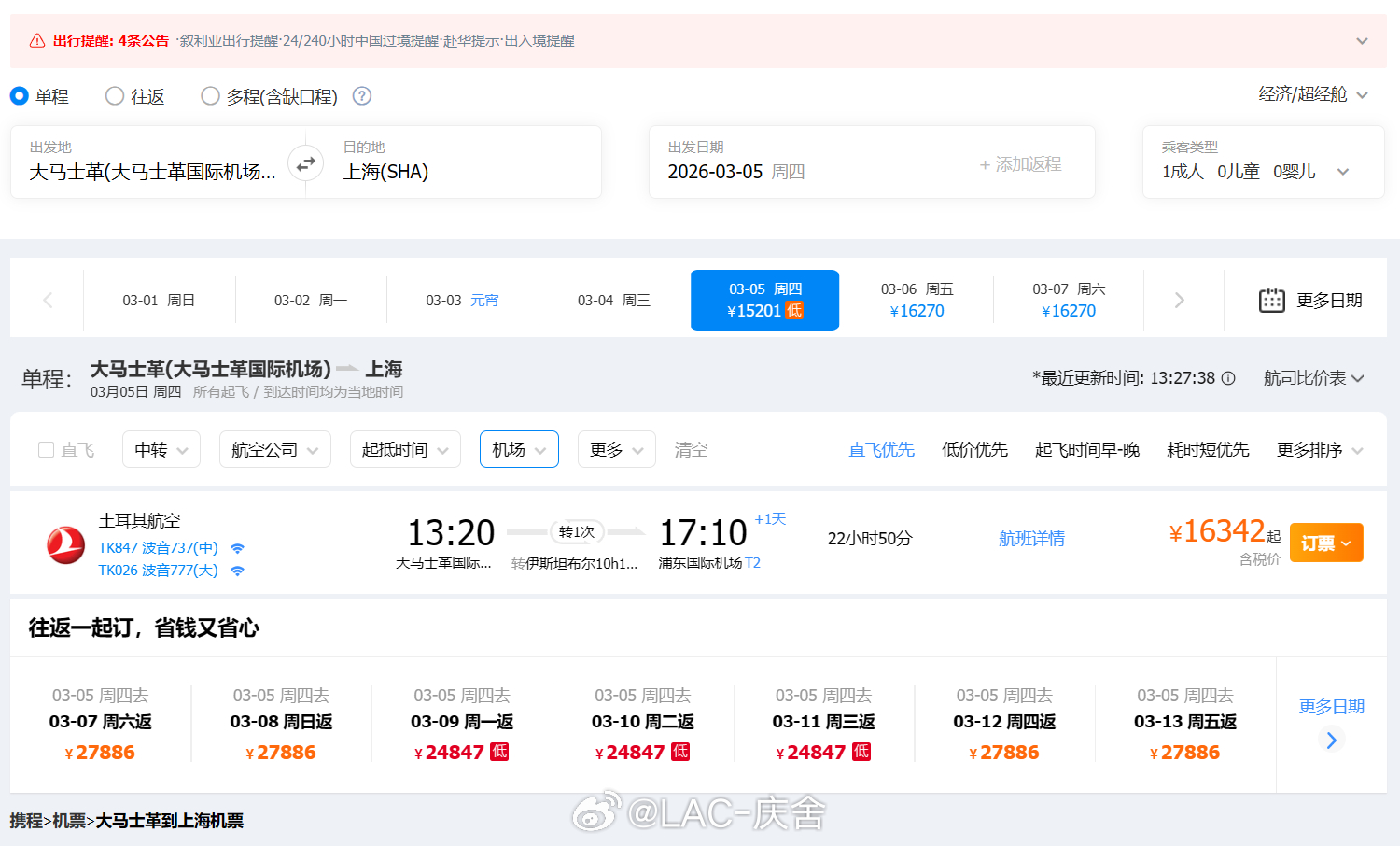This screenshot has height=846, width=1400.
Task: Open 航班详情 for the Turkish Airlines flight
Action: coord(1032,538)
